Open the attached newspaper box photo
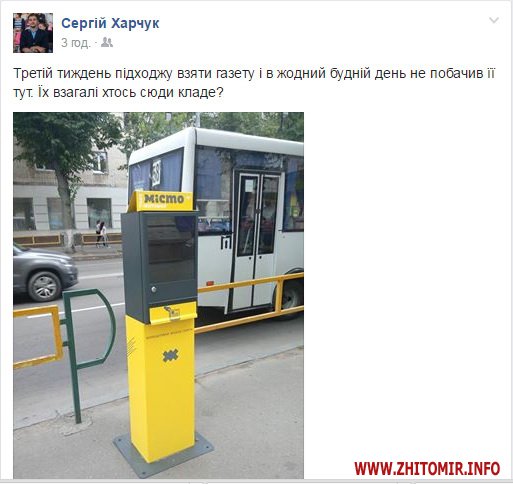The height and width of the screenshot is (484, 513). 158,295
